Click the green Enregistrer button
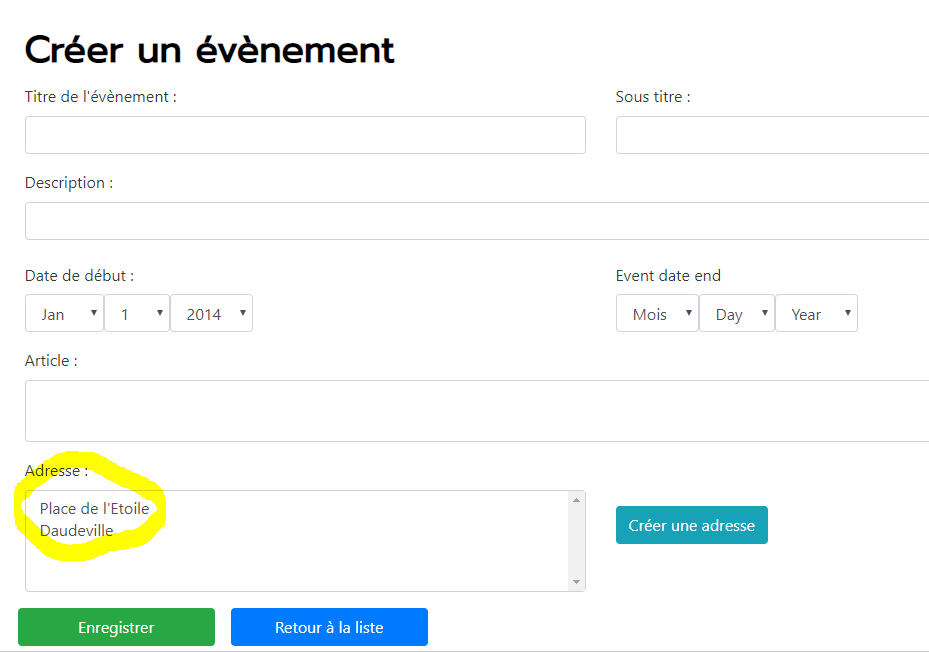This screenshot has width=929, height=652. coord(116,627)
